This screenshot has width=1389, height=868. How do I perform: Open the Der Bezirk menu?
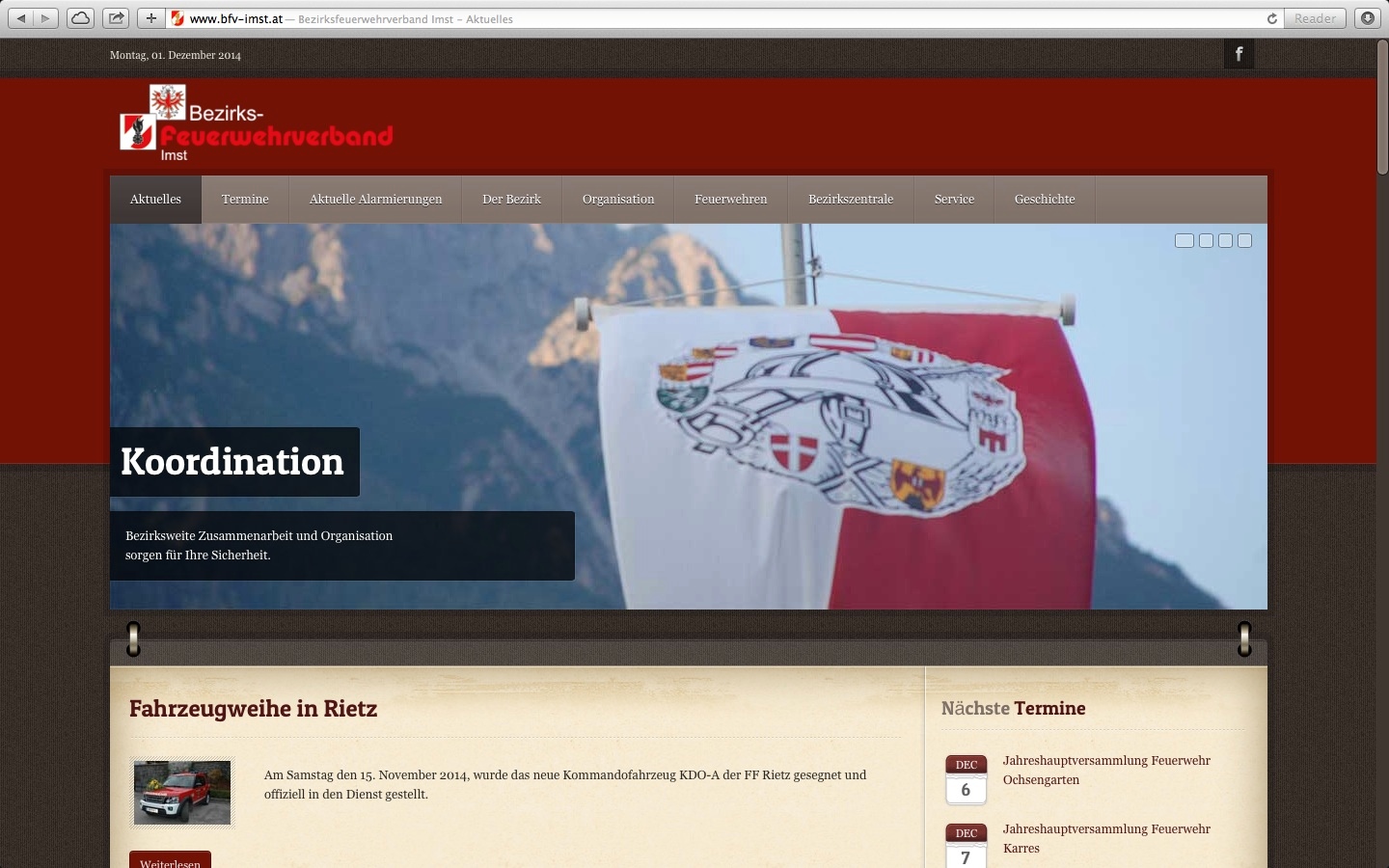click(x=511, y=200)
